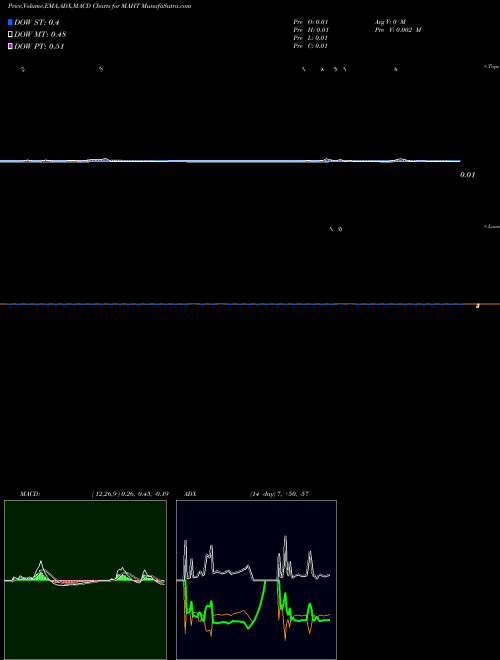The image size is (500, 660).
Task: Click the 0.01 price axis label
Action: pos(467,175)
